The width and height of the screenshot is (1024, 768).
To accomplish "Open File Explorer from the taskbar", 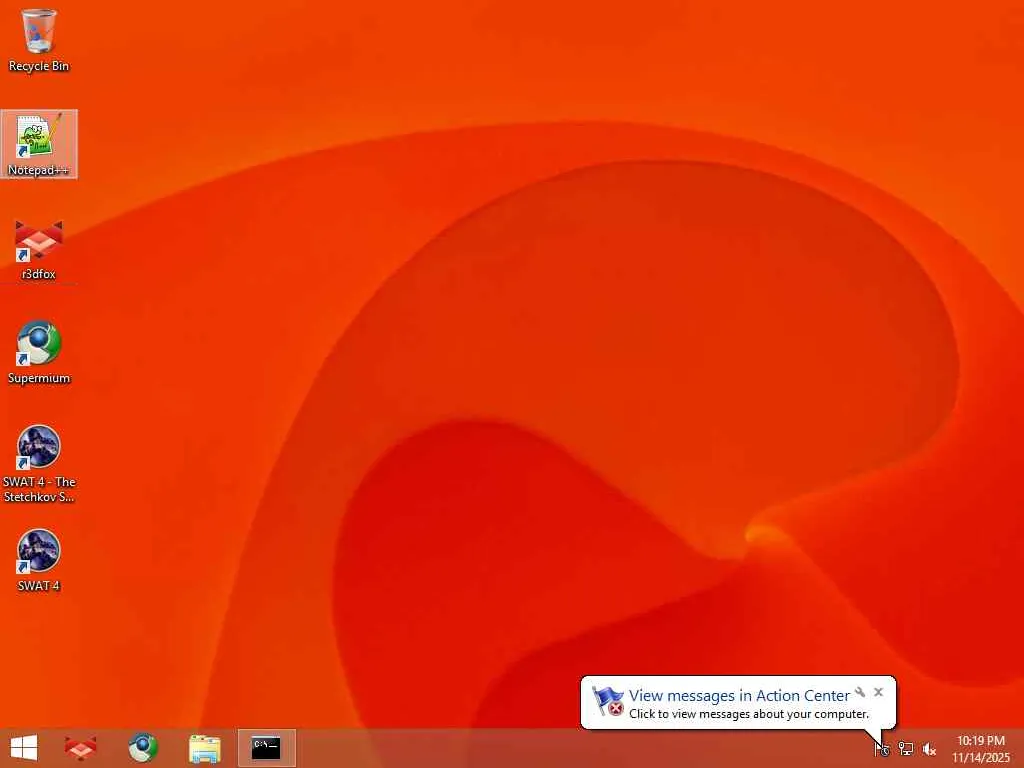I will pyautogui.click(x=204, y=748).
